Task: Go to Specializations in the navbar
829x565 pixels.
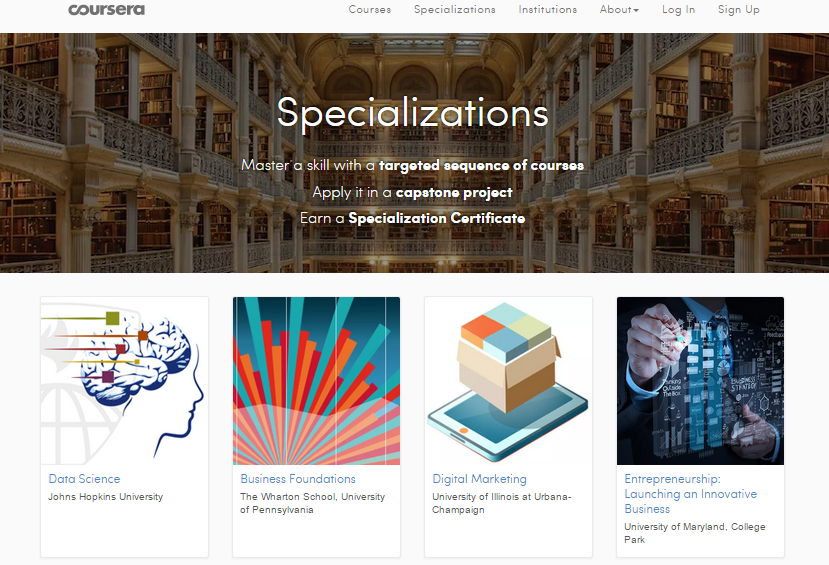Action: (x=455, y=10)
